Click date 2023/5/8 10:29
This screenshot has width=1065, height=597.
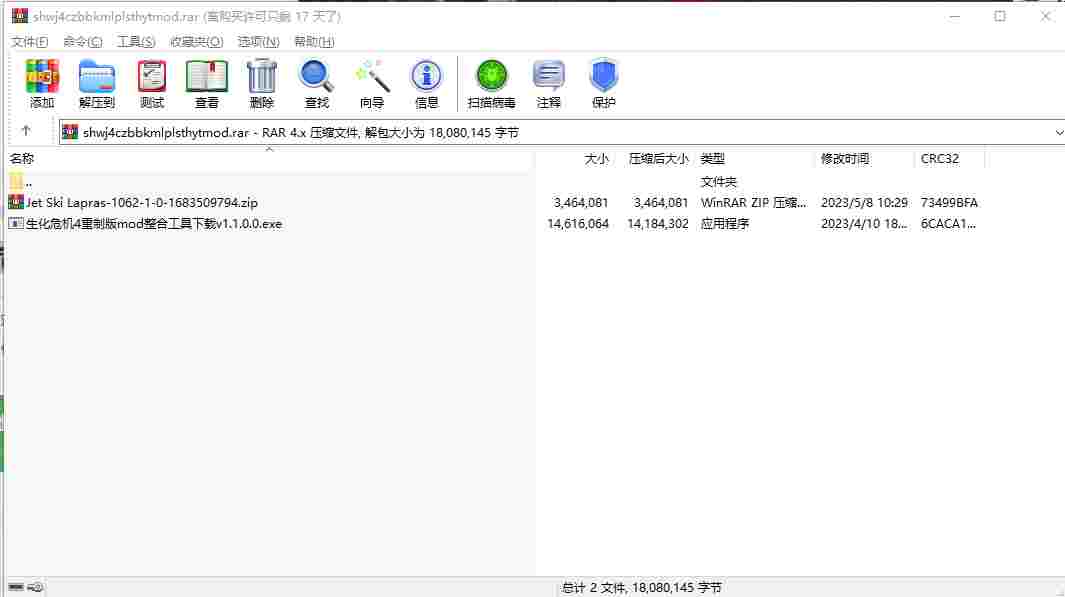click(864, 202)
